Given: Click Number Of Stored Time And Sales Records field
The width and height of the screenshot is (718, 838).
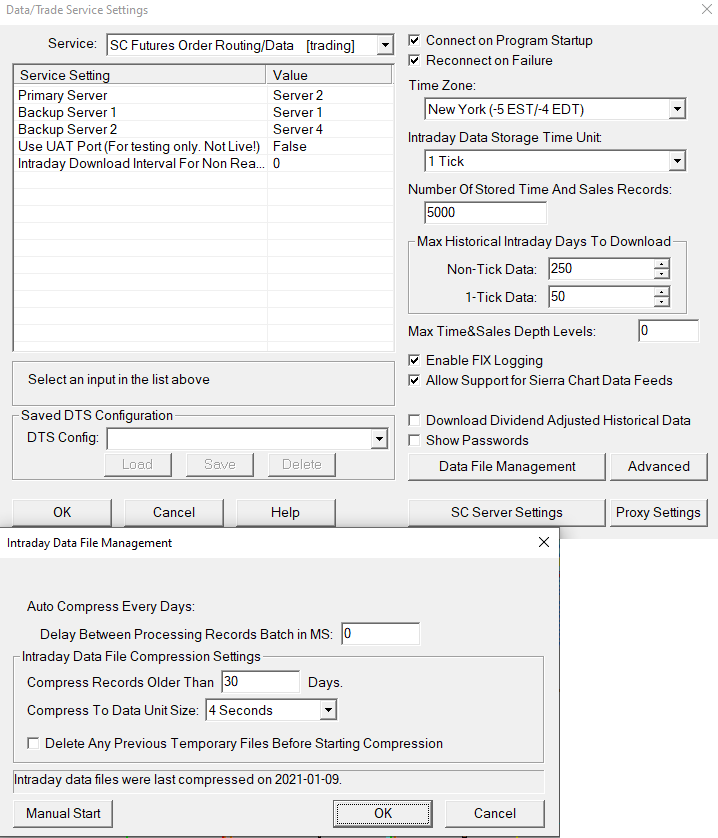Looking at the screenshot, I should [x=485, y=213].
